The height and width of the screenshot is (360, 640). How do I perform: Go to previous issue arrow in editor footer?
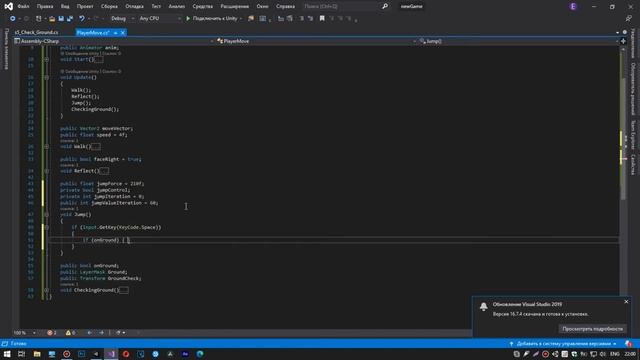(89, 333)
